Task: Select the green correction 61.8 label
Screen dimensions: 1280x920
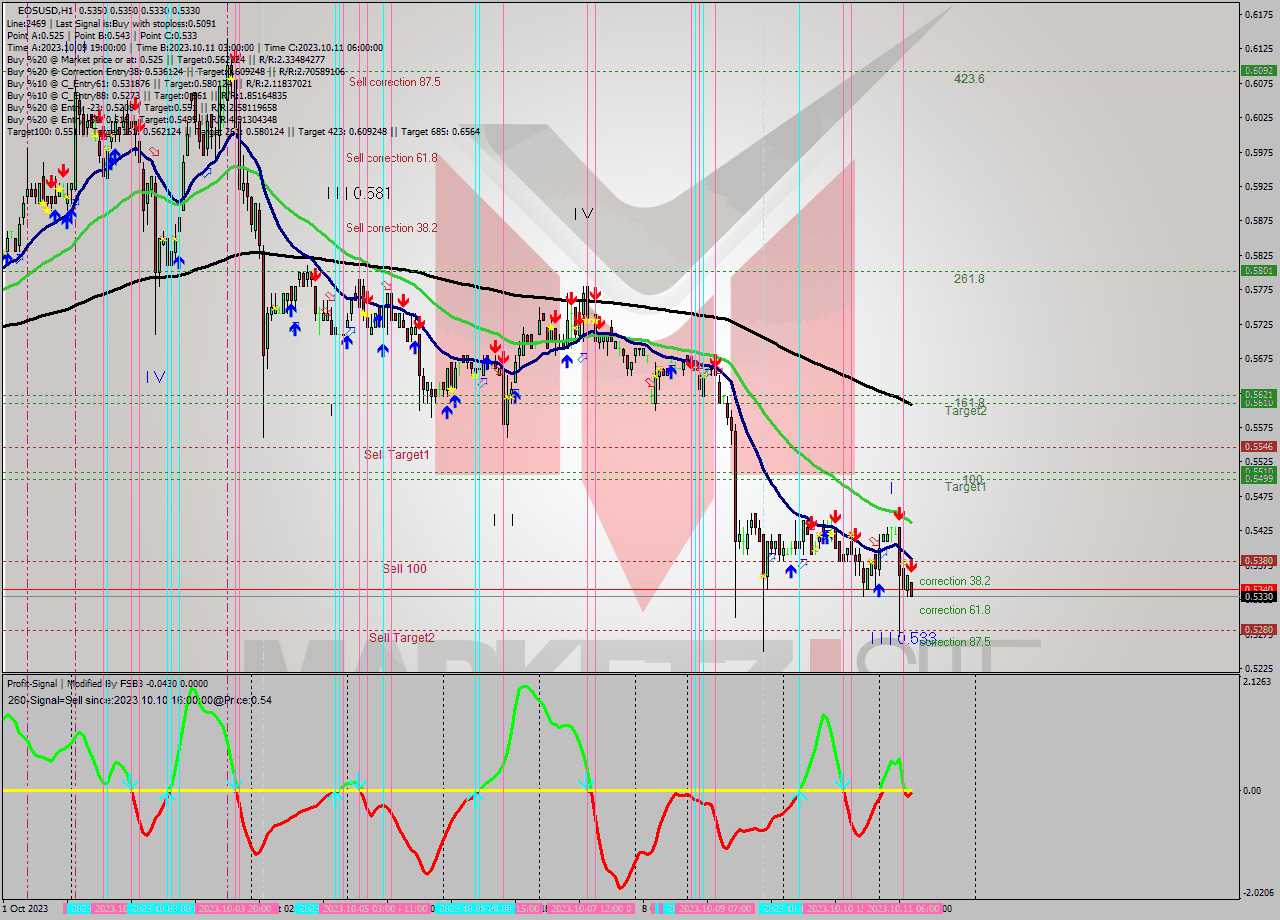Action: 954,610
